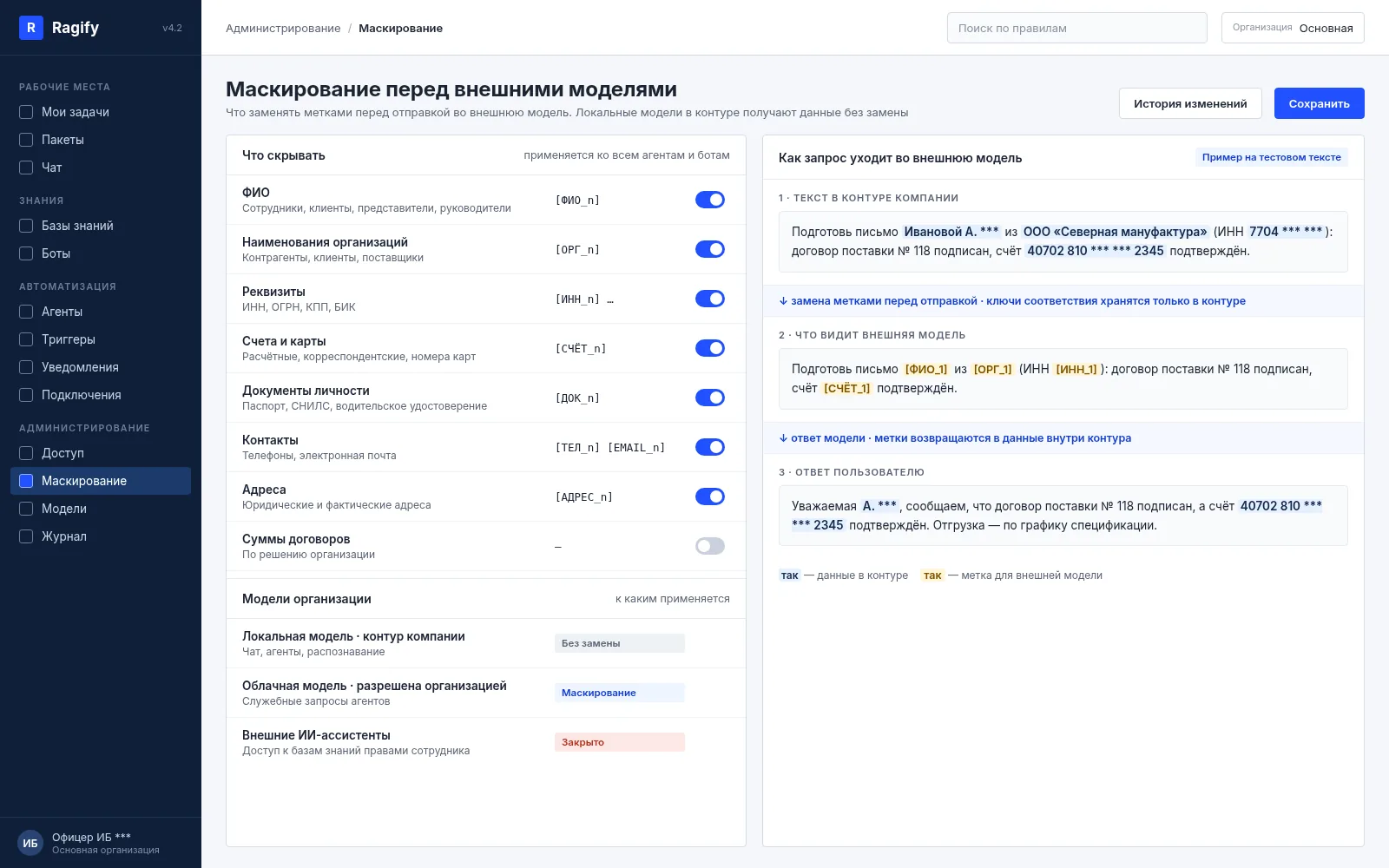Click the Офицер ИБ profile name
1389x868 pixels.
pos(91,837)
